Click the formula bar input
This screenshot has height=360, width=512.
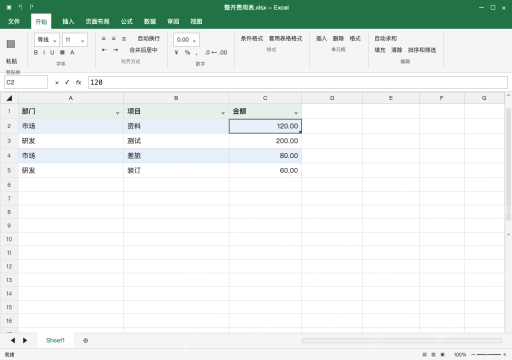[298, 82]
